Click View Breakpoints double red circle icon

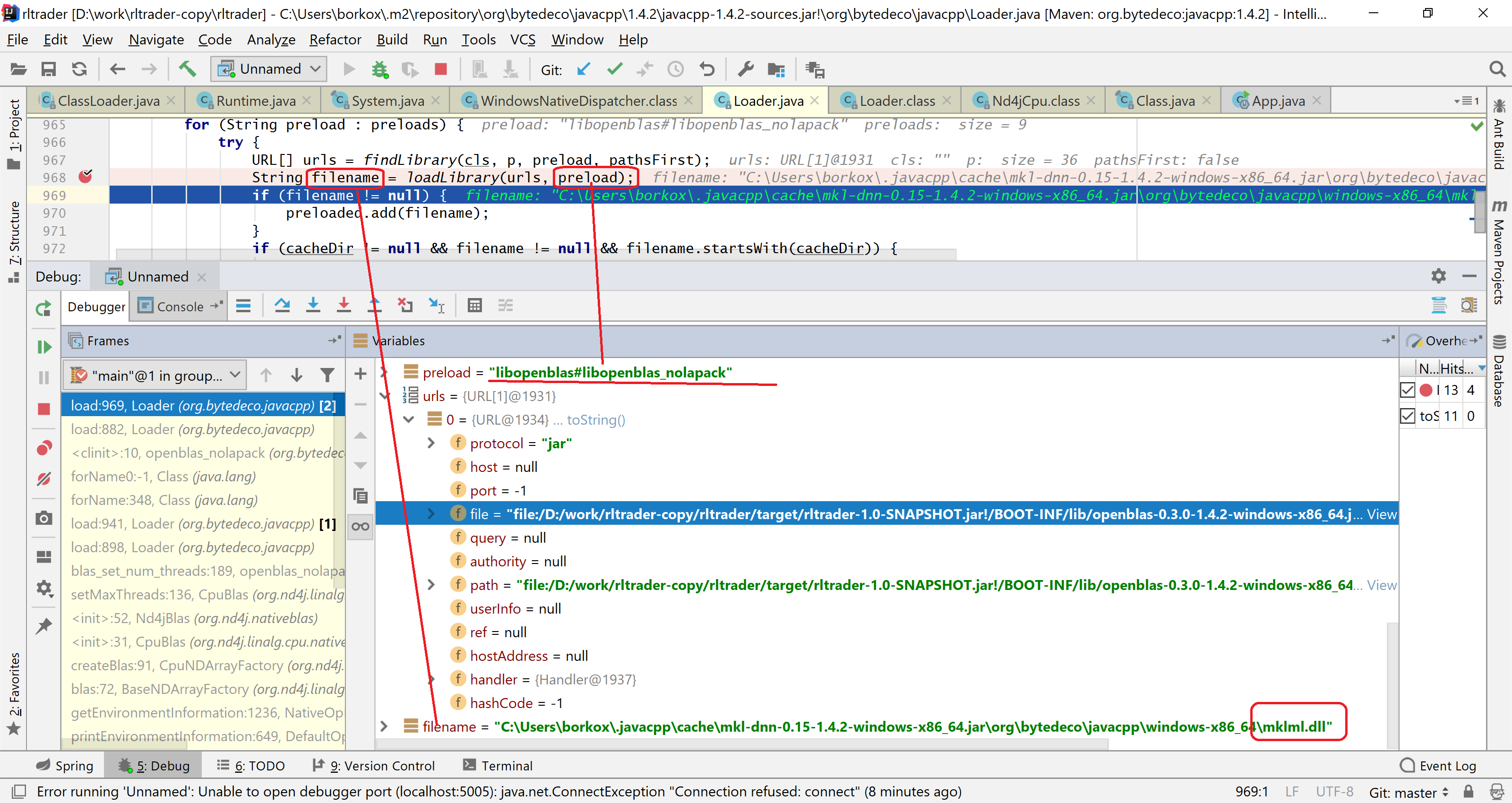[44, 448]
